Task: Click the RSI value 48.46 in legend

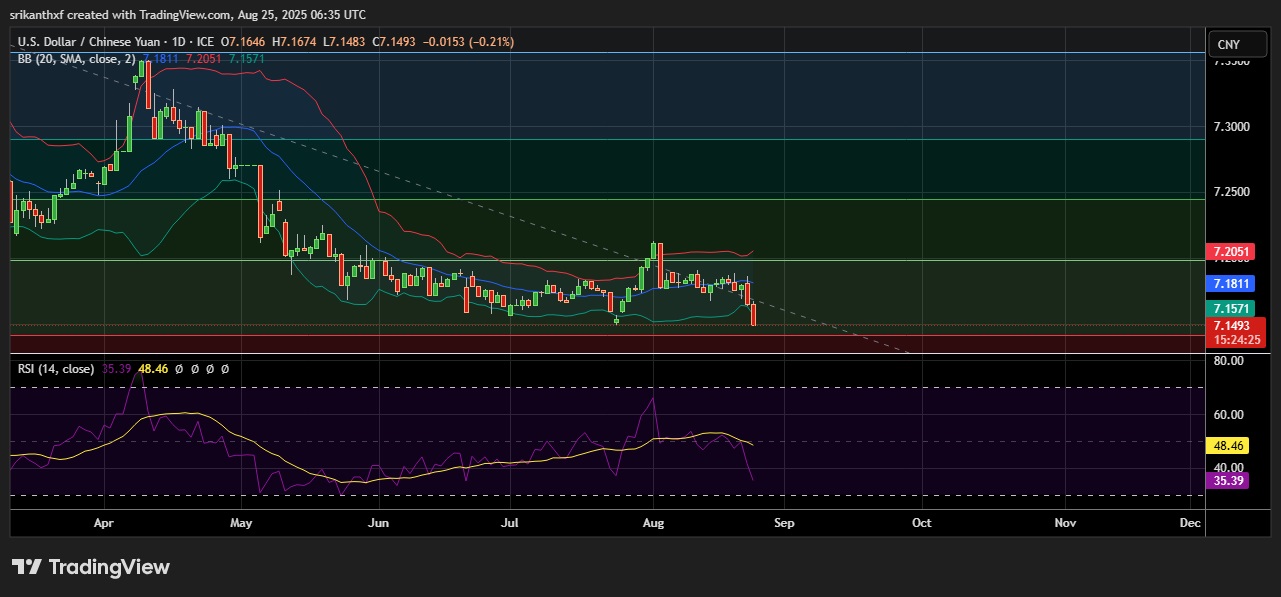Action: point(152,369)
